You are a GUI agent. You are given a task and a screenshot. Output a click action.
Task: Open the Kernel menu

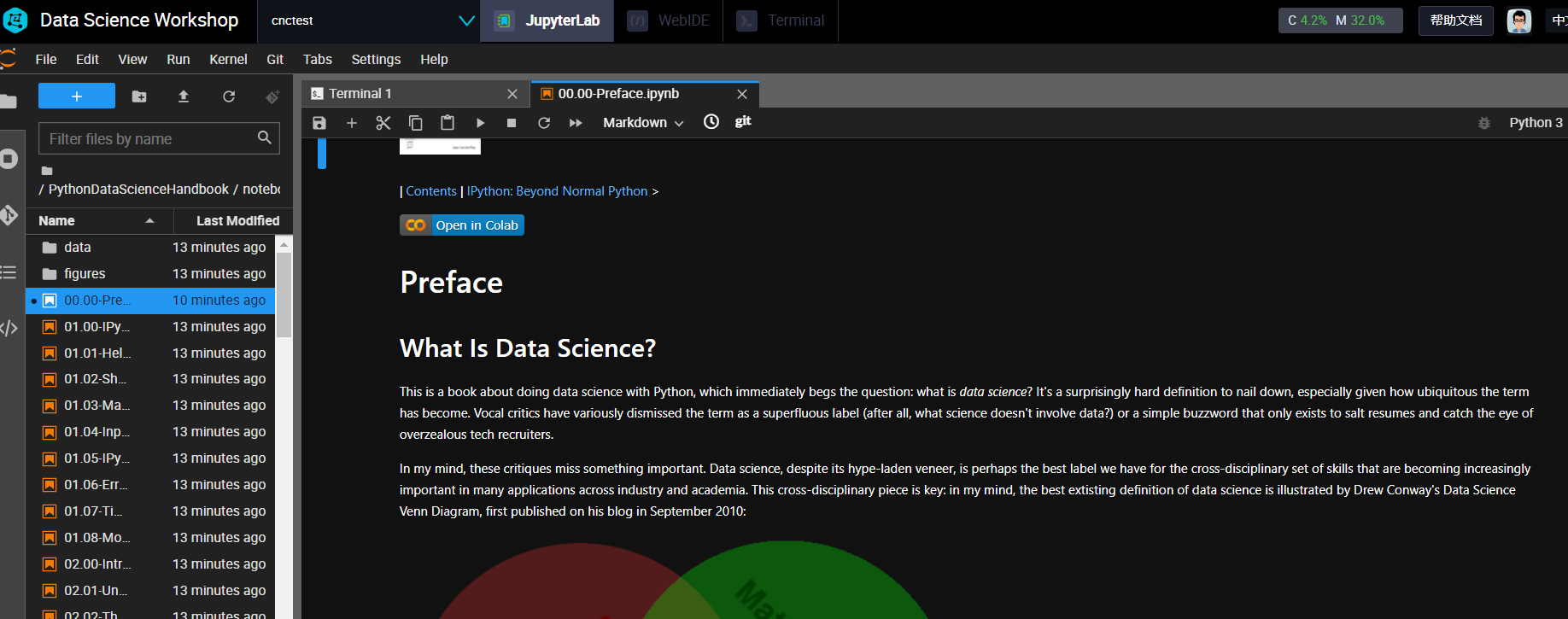coord(228,59)
